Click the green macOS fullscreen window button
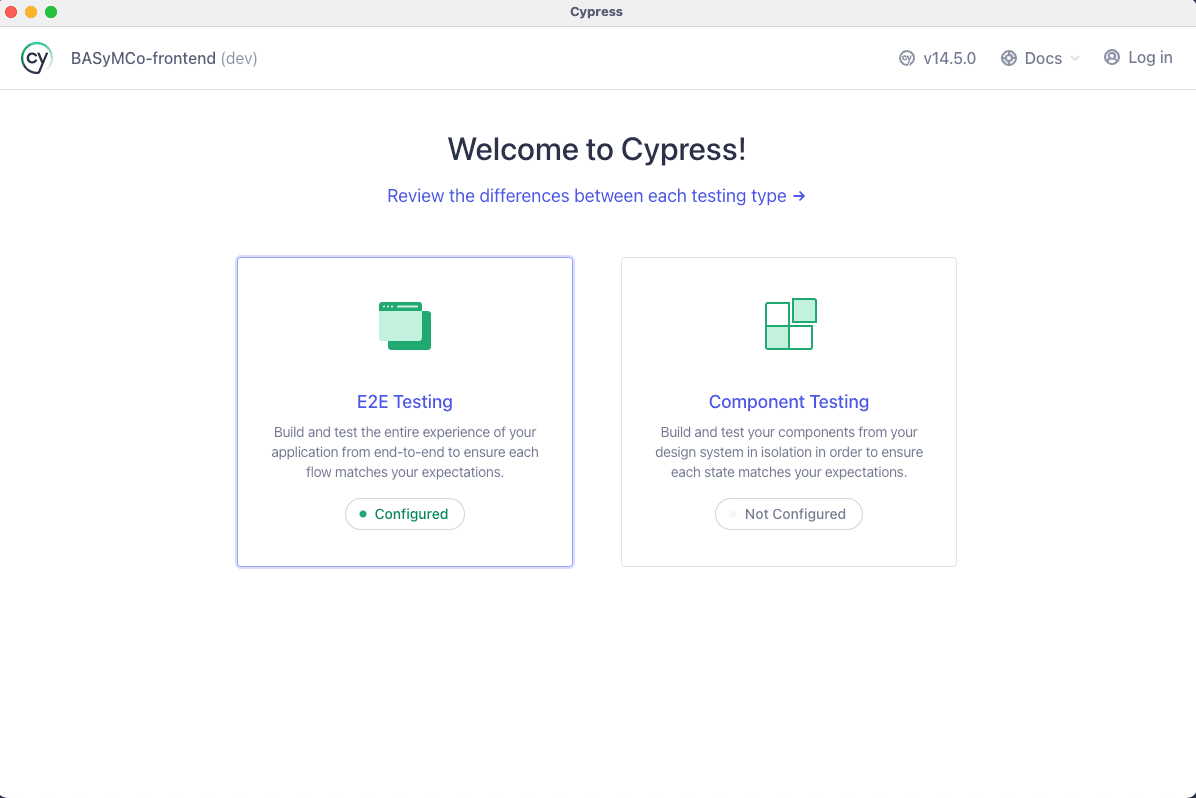This screenshot has width=1196, height=798. [51, 12]
